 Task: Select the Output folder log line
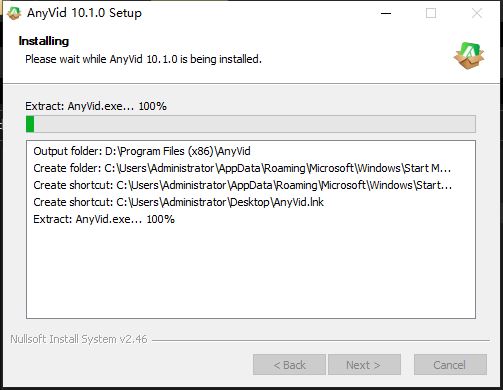[x=142, y=151]
